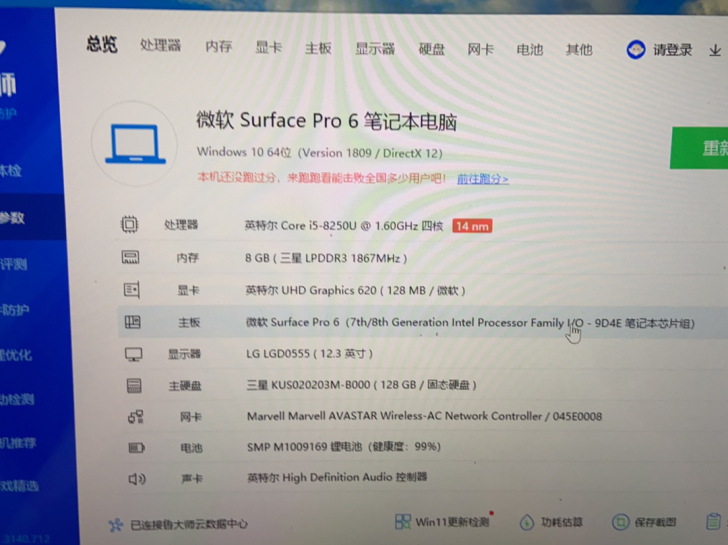Open the 精选 item in the sidebar

(20, 486)
